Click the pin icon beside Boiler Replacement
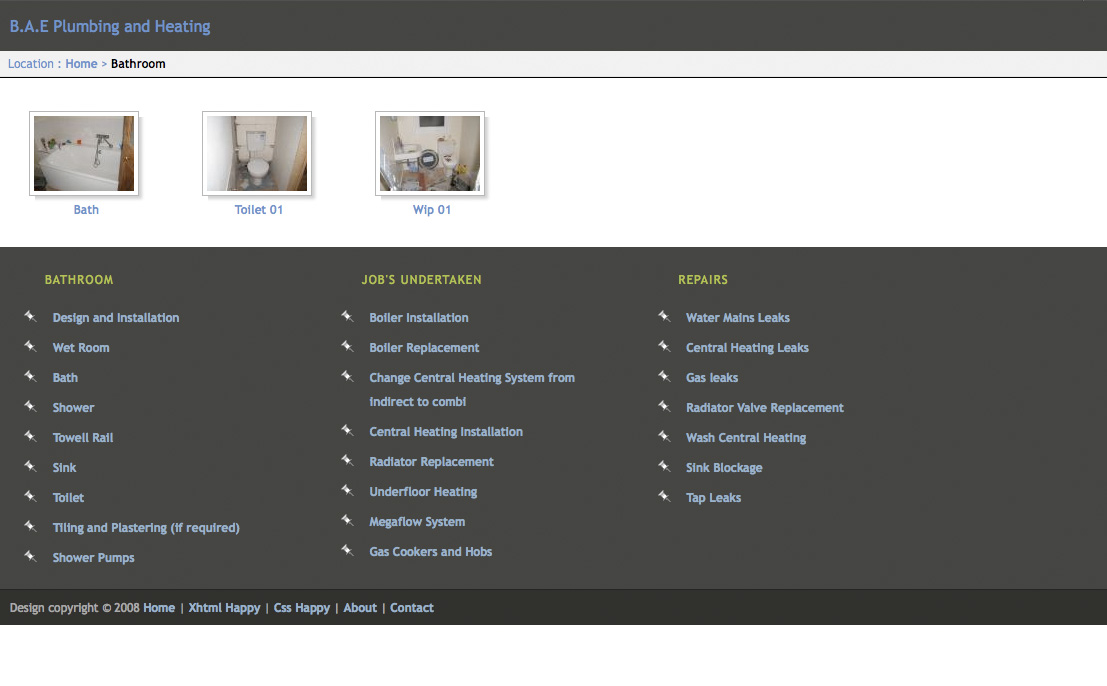 347,346
